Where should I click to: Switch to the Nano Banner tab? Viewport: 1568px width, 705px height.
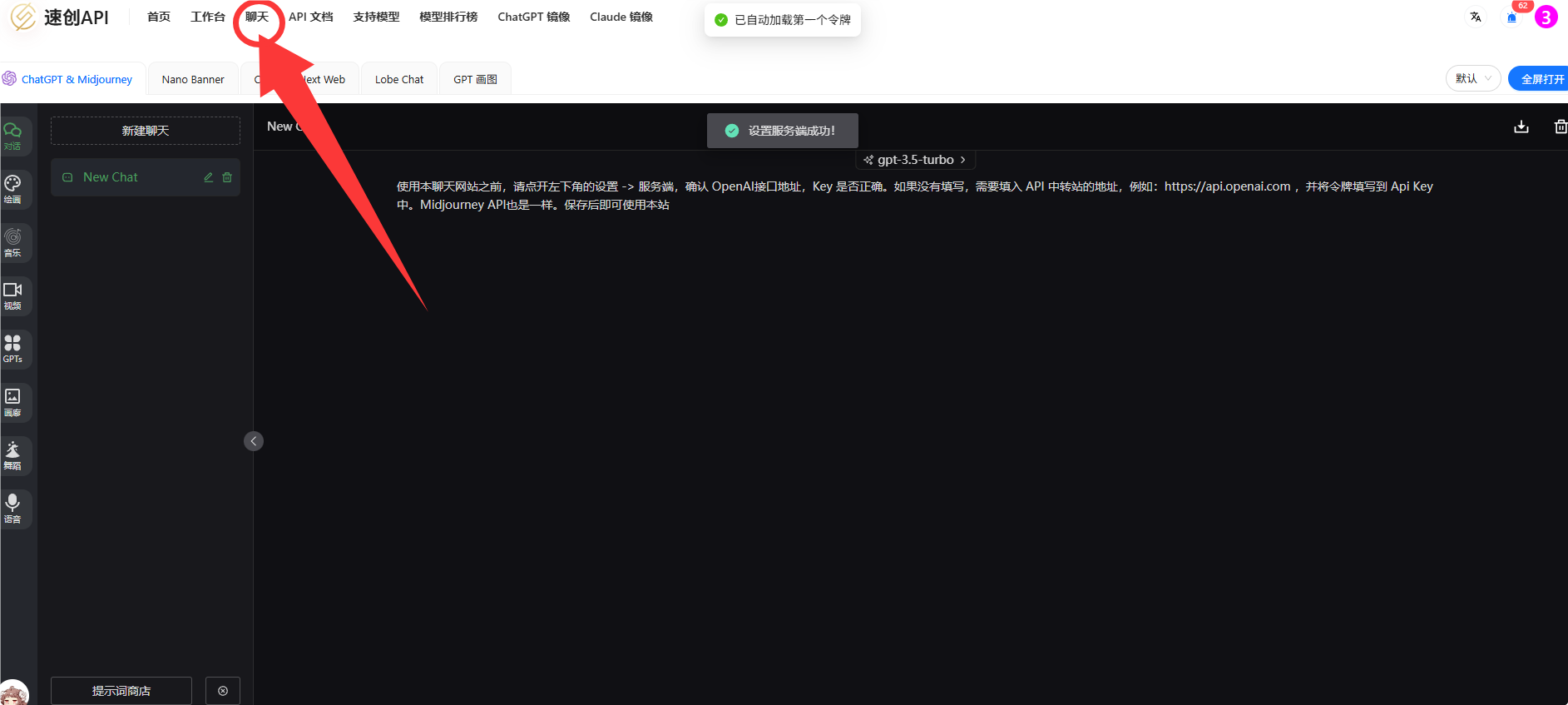193,79
